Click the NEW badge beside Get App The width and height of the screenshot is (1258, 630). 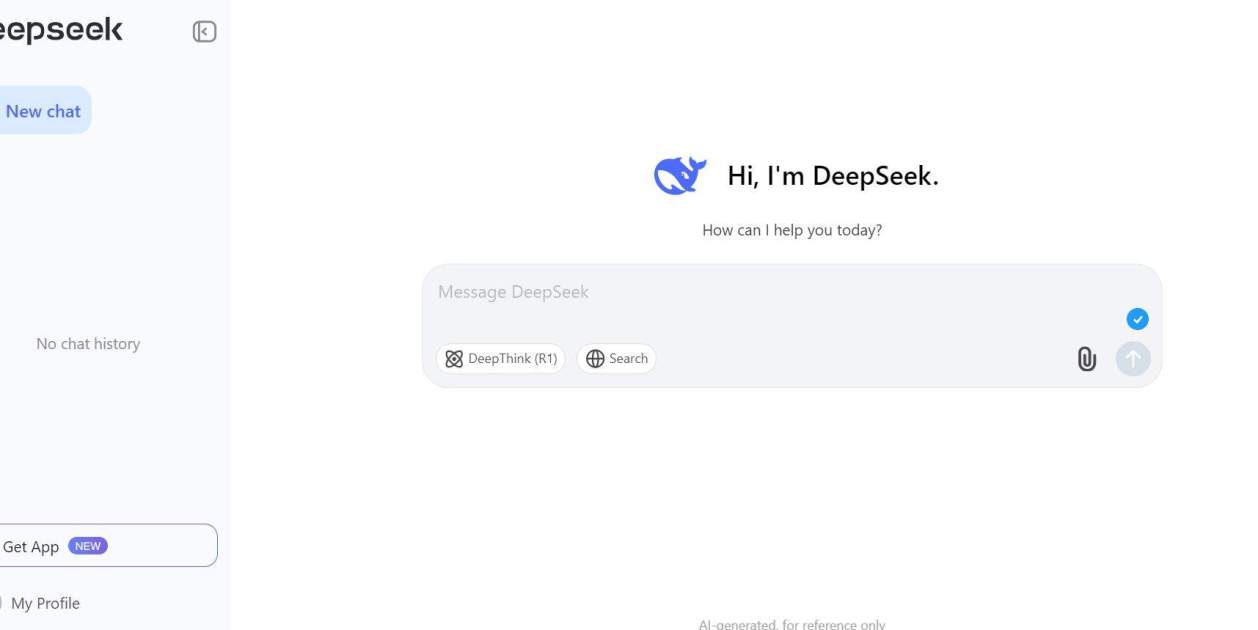pyautogui.click(x=88, y=546)
